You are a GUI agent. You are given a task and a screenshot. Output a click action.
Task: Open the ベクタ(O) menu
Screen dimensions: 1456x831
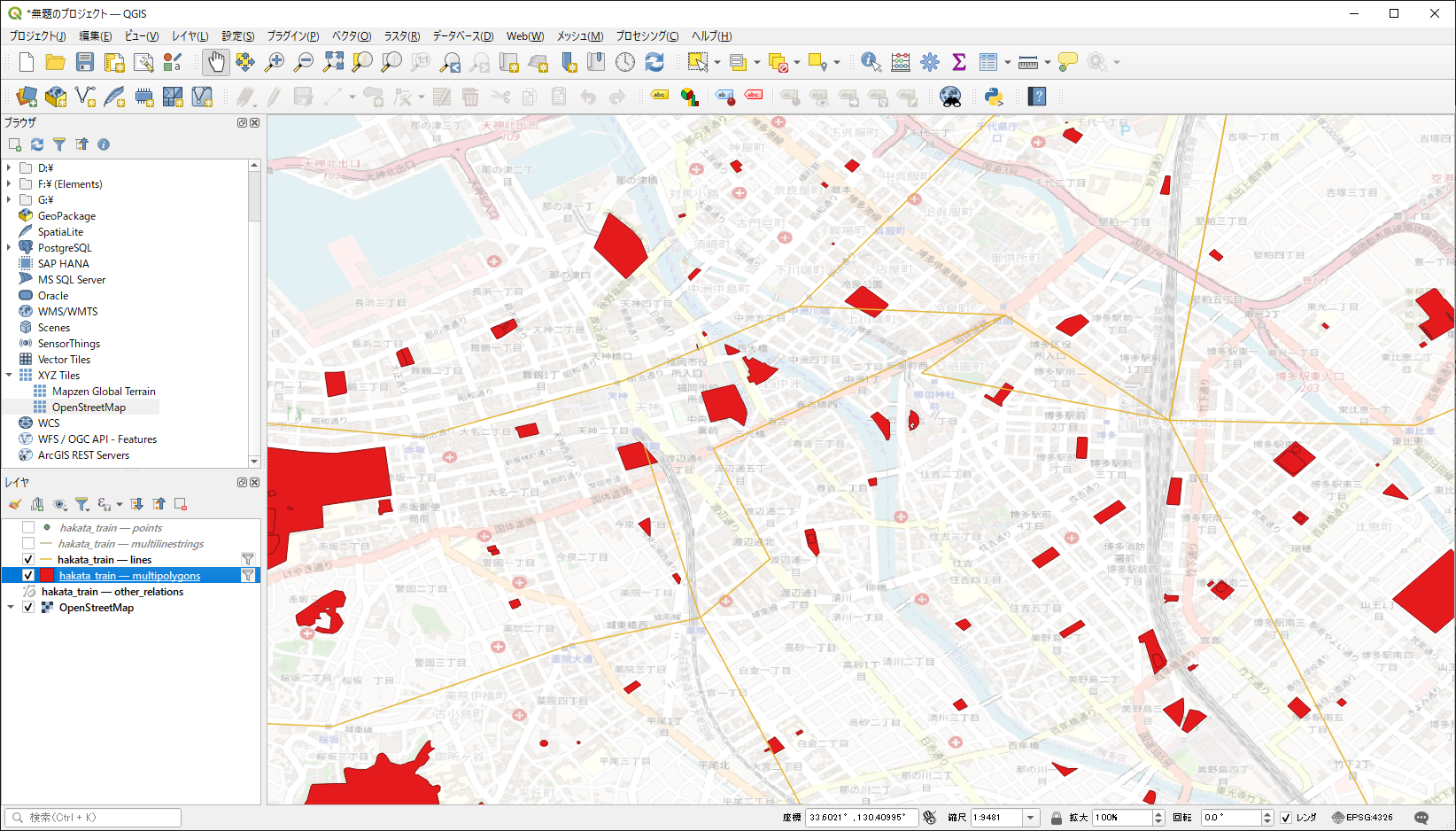[x=351, y=36]
